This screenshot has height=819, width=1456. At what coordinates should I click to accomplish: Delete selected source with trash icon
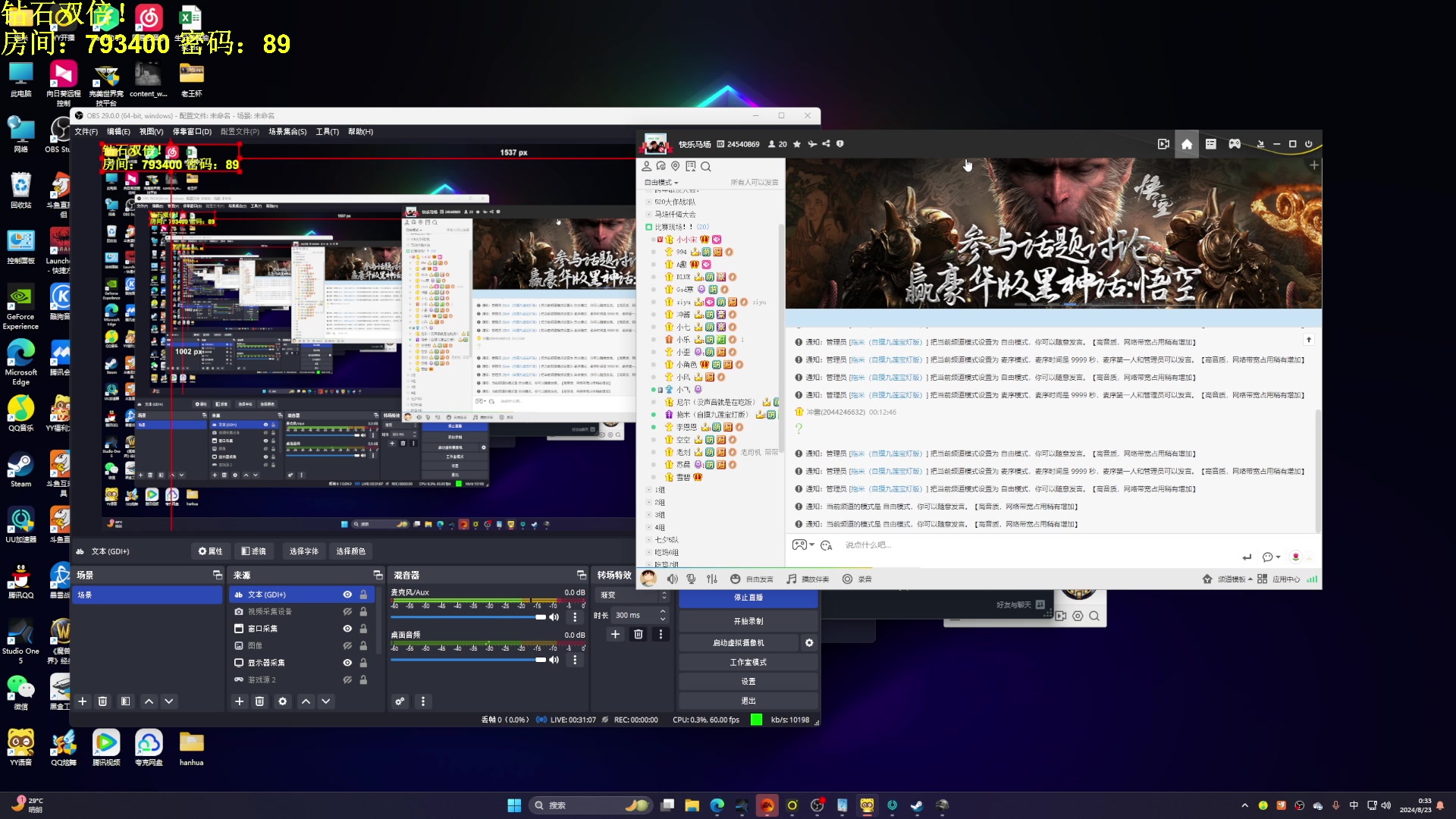(259, 701)
